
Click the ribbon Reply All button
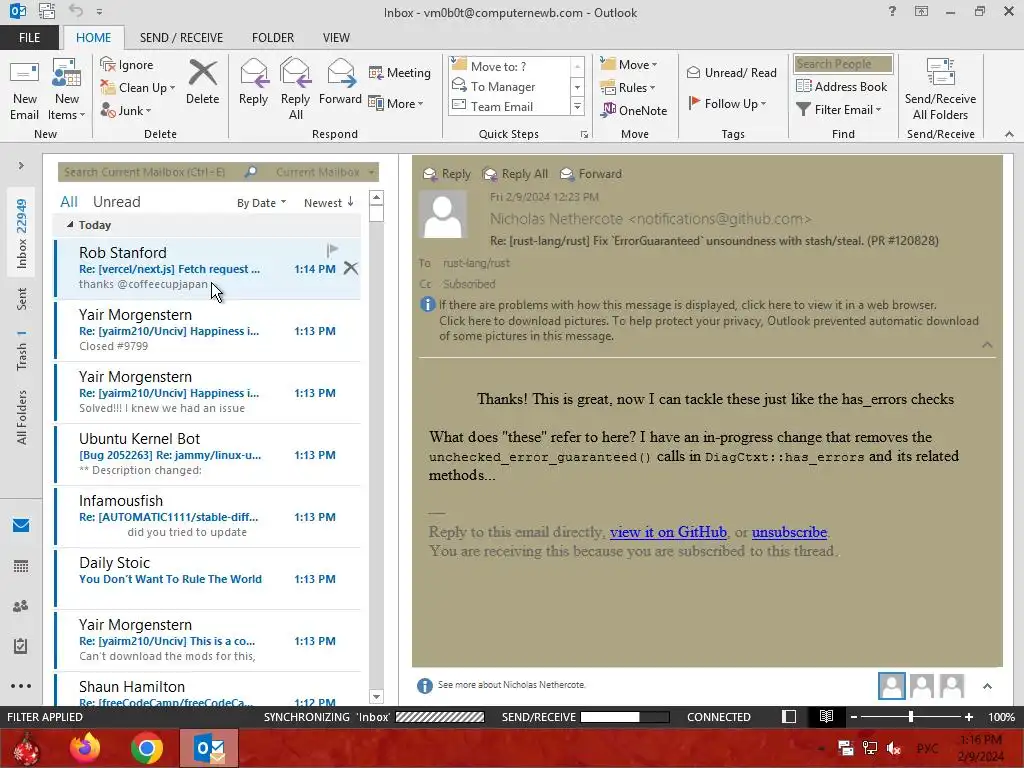tap(295, 90)
